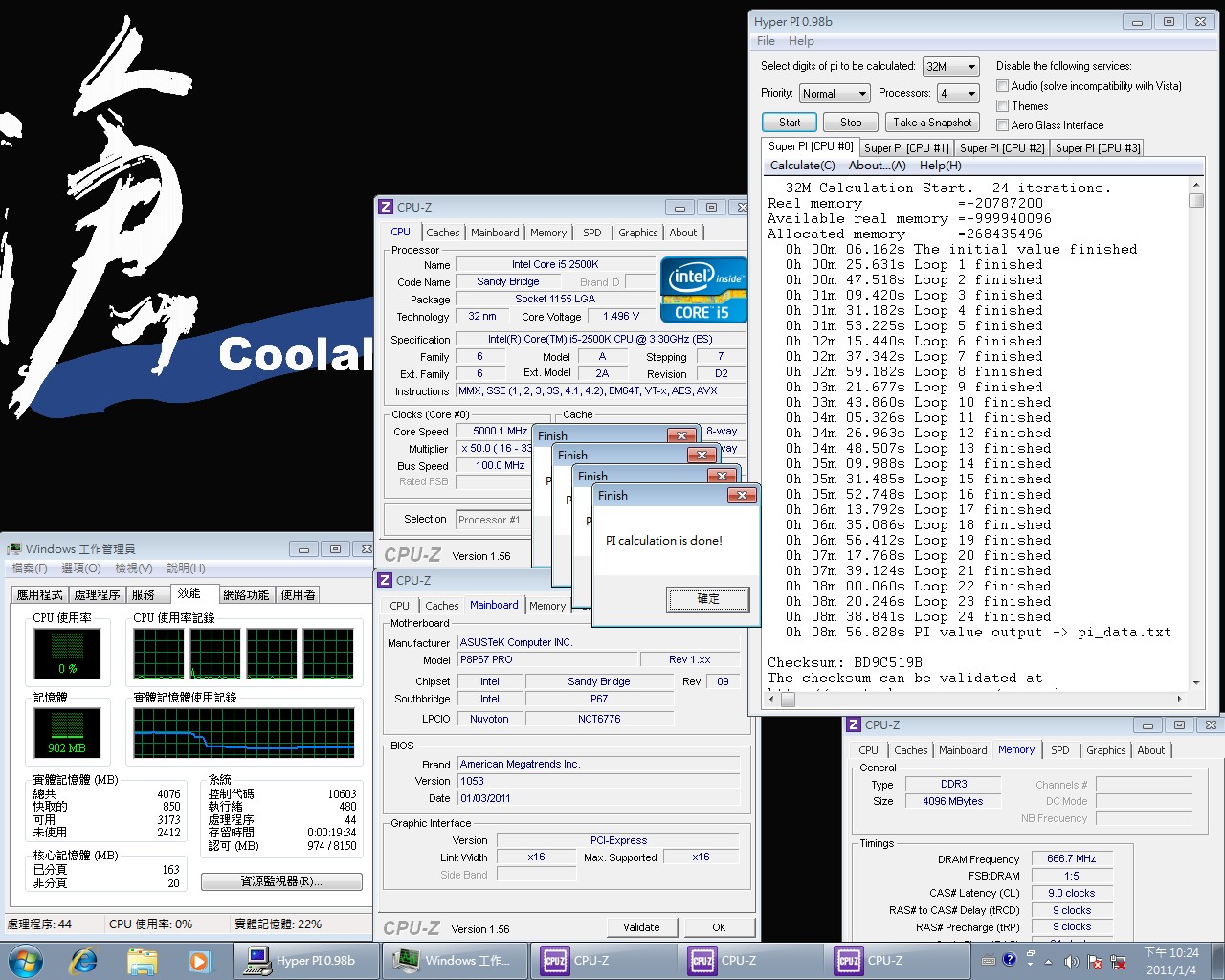This screenshot has width=1225, height=980.
Task: Click Start button in Hyper PI
Action: pos(790,122)
